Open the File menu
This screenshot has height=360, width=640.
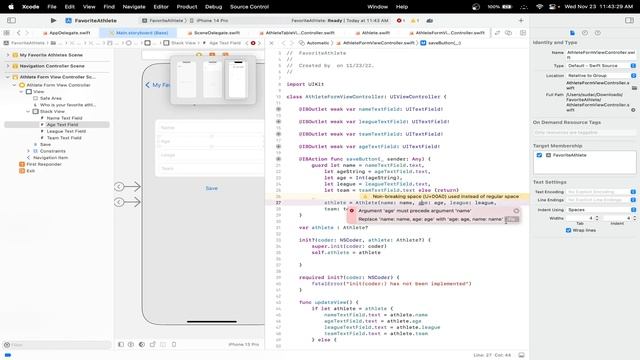click(x=52, y=7)
